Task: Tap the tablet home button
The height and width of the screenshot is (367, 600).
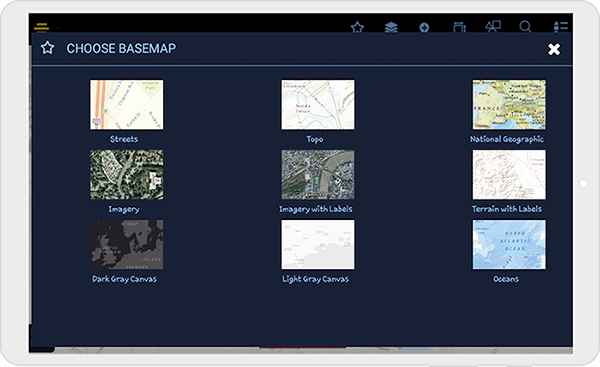Action: [x=583, y=184]
